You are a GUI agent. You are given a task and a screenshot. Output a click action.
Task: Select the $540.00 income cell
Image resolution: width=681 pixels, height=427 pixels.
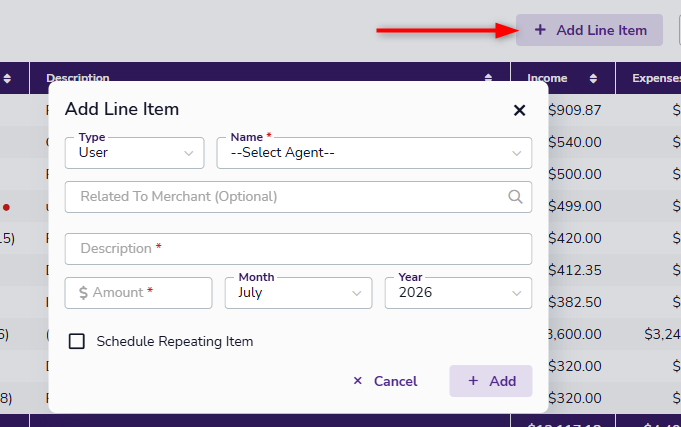tap(575, 142)
